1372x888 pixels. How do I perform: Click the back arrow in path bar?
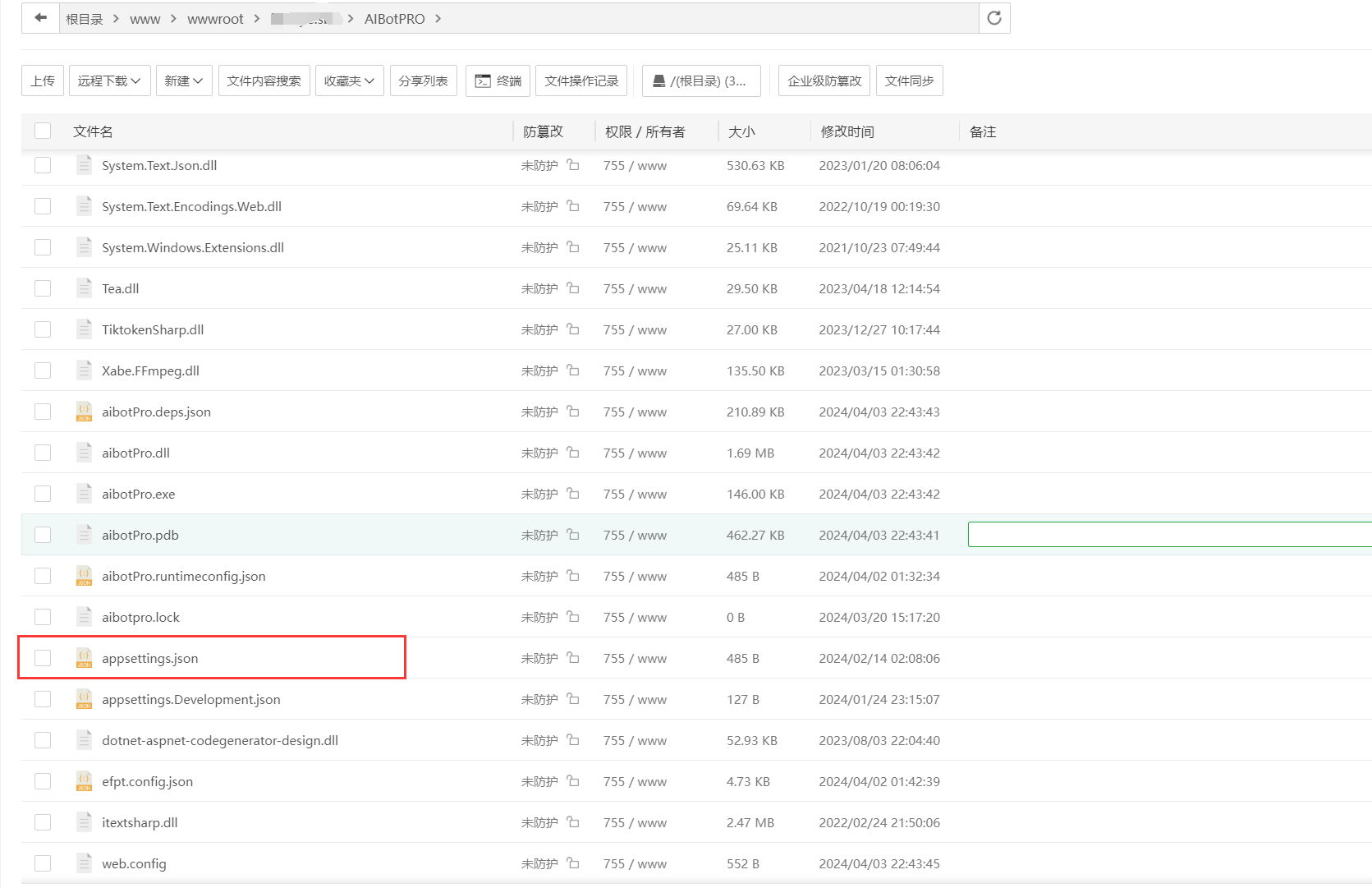tap(40, 18)
